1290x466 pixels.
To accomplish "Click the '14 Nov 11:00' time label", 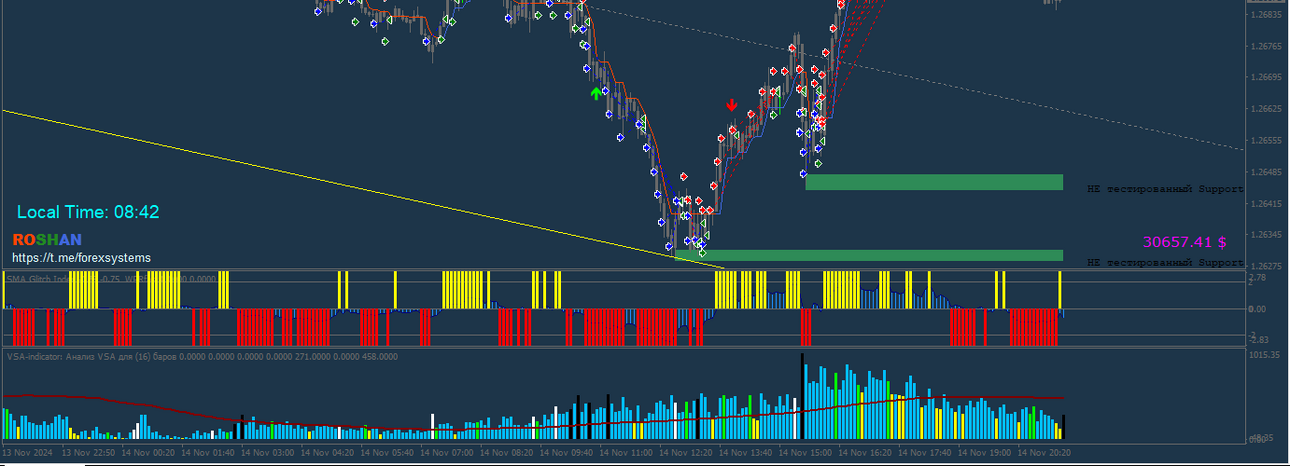I will (x=626, y=452).
